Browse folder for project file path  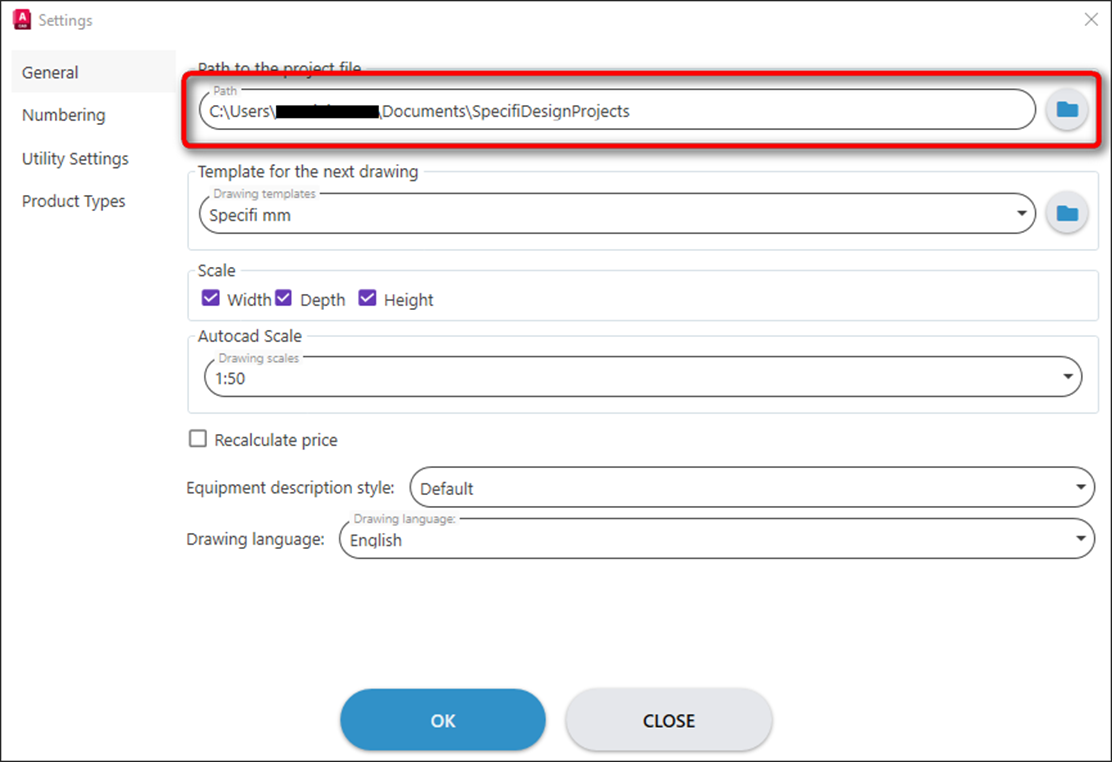pos(1067,110)
